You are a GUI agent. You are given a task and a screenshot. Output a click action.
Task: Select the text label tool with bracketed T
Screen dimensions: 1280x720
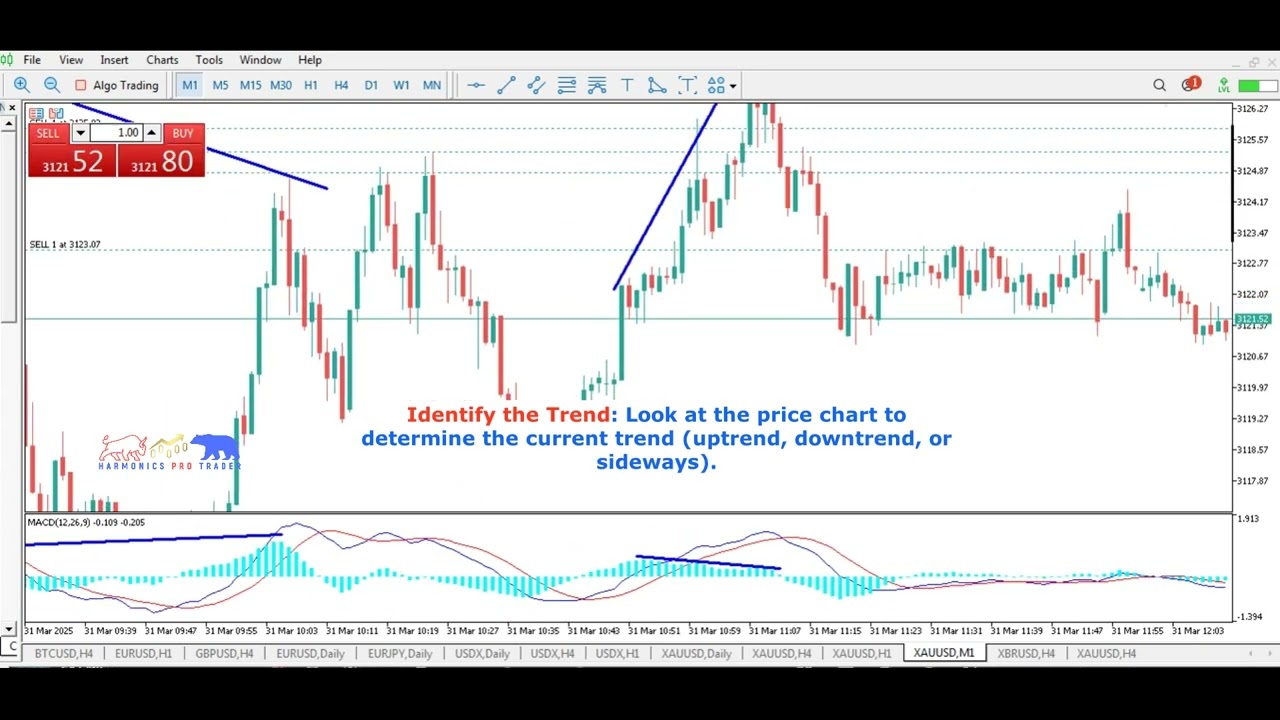pyautogui.click(x=687, y=86)
